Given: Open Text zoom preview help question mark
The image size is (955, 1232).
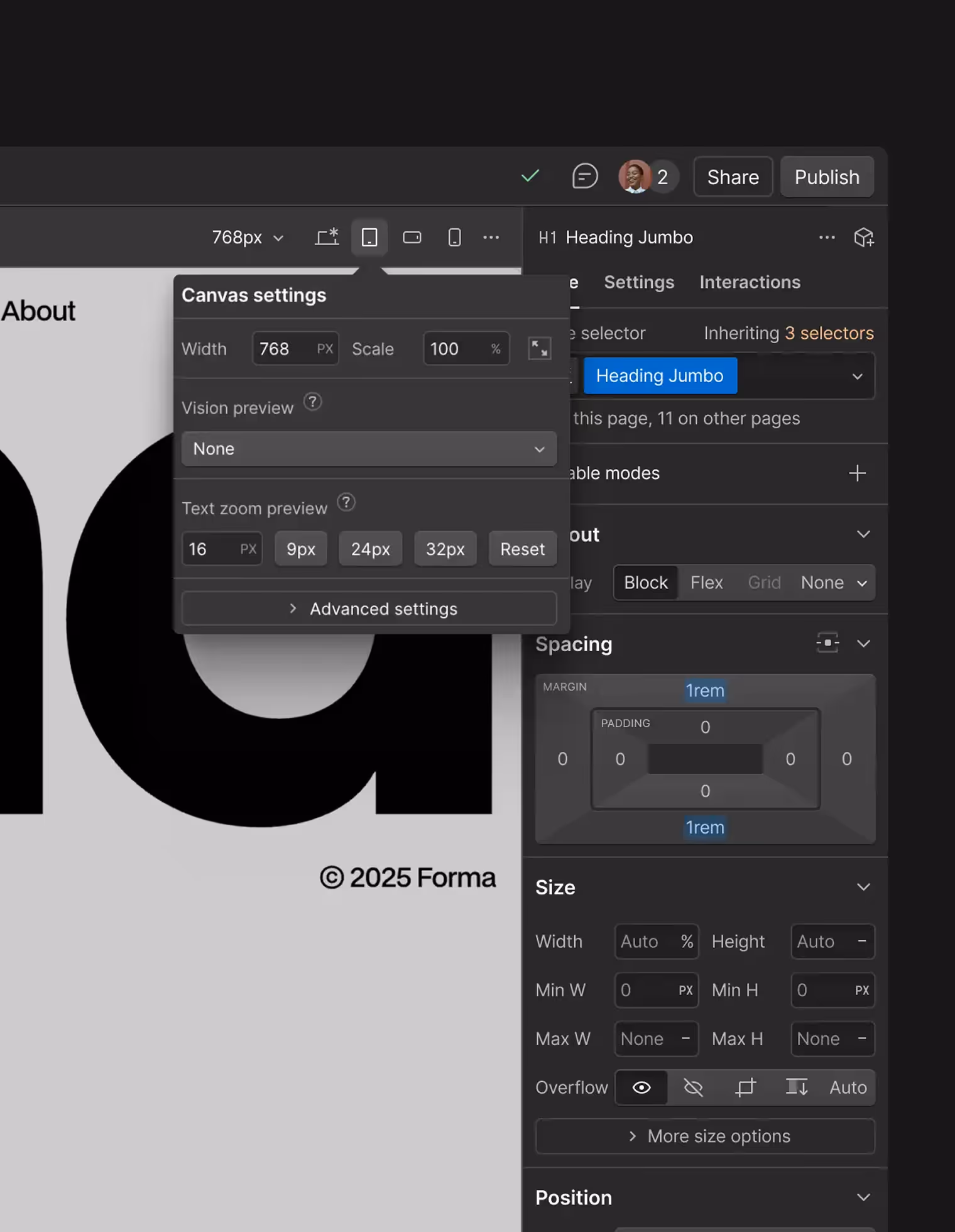Looking at the screenshot, I should 346,502.
